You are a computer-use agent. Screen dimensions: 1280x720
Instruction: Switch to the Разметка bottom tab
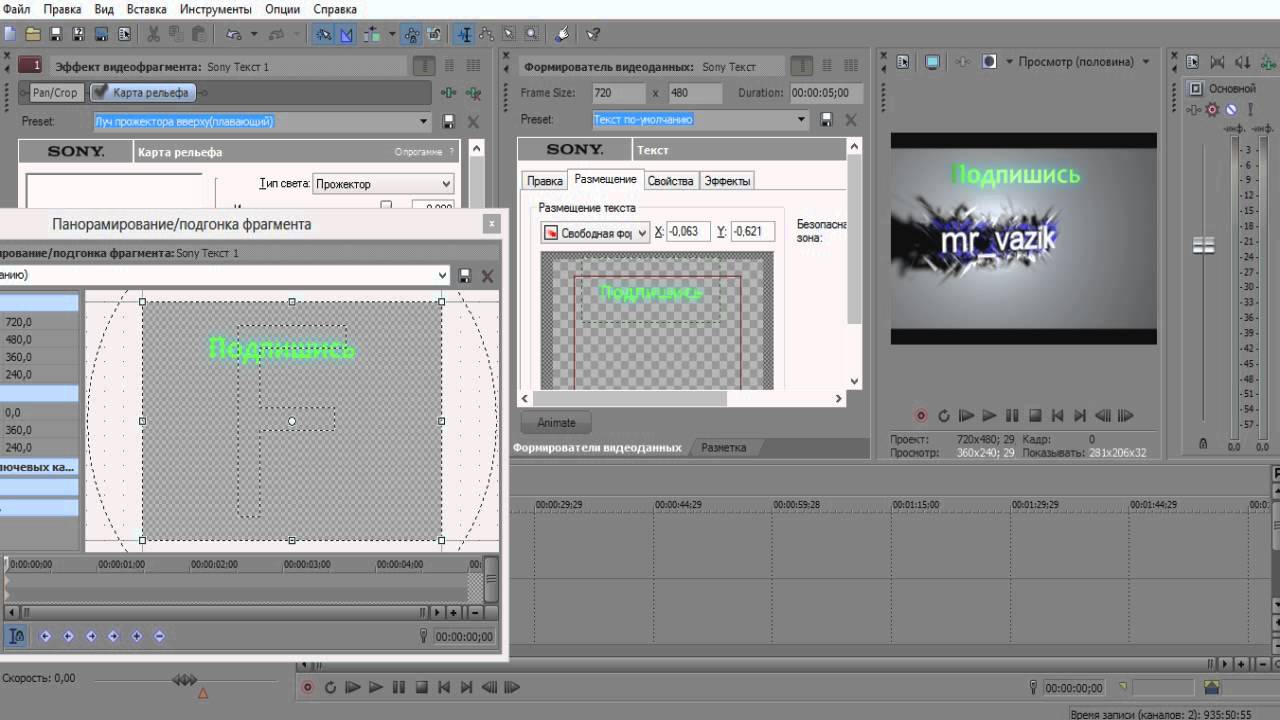(723, 447)
